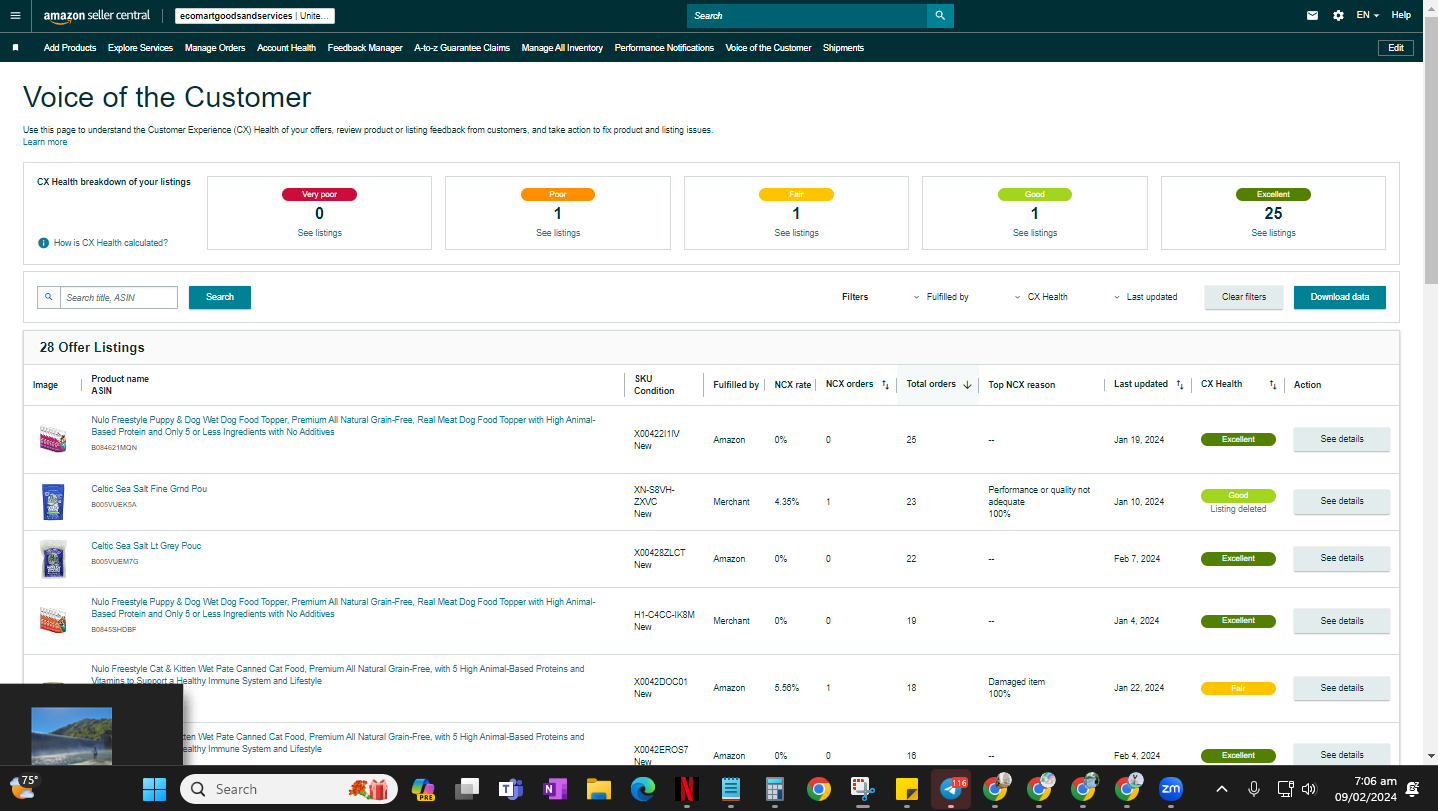Go to Manage Orders
The image size is (1438, 811).
215,48
